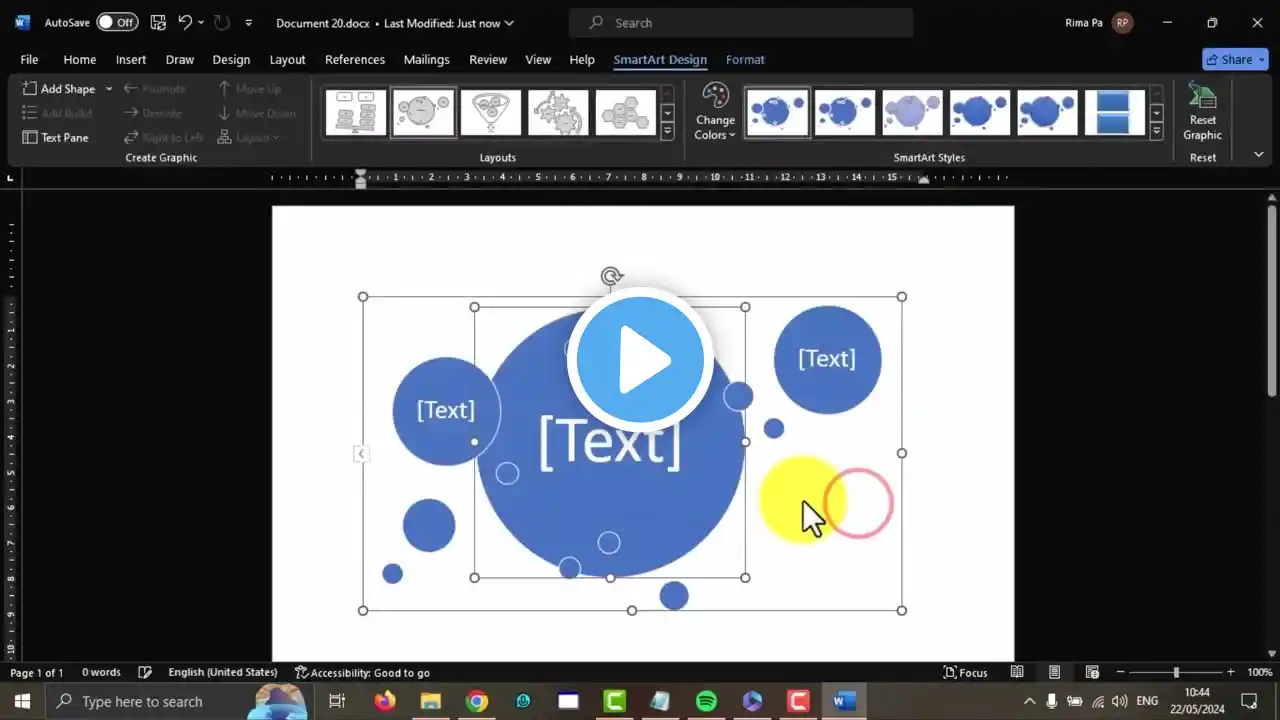The width and height of the screenshot is (1280, 720).
Task: Click the zoom slider handle
Action: [1176, 673]
